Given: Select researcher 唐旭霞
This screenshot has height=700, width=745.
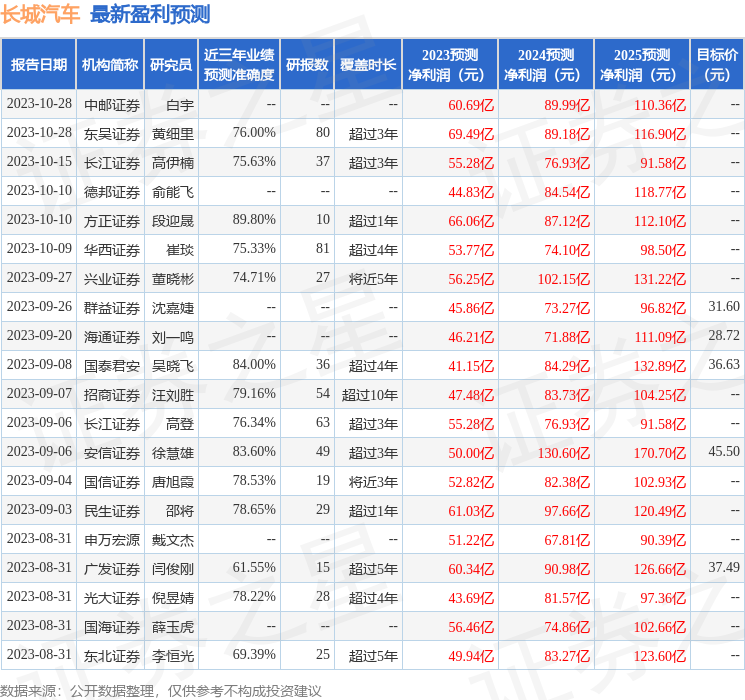Looking at the screenshot, I should click(x=173, y=482).
